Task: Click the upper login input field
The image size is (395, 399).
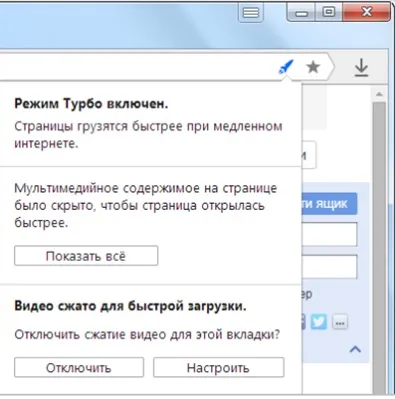Action: coord(329,235)
